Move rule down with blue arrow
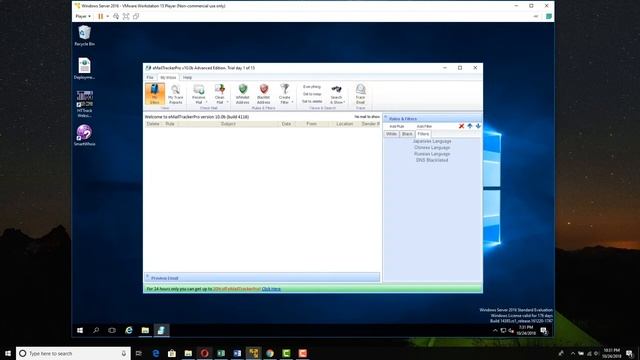This screenshot has height=360, width=640. pyautogui.click(x=478, y=126)
